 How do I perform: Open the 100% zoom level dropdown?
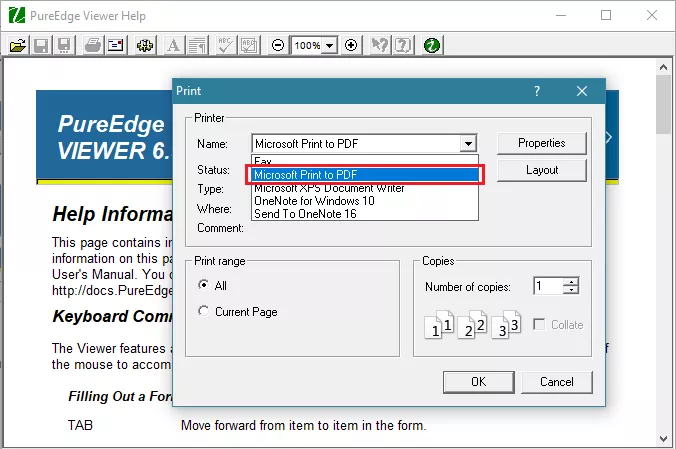point(329,46)
